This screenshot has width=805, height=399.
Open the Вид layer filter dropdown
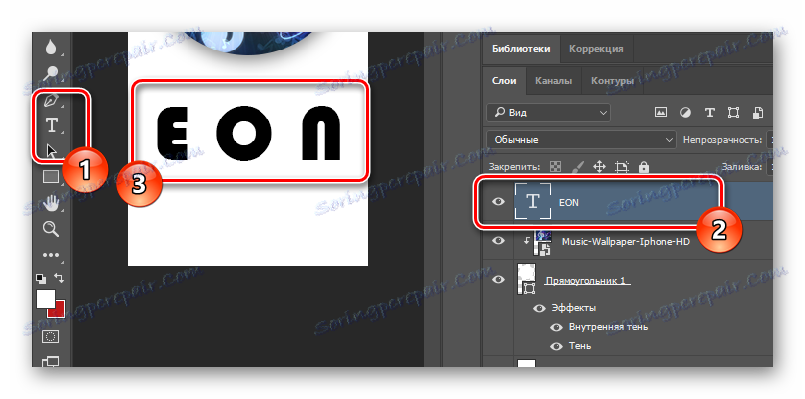[x=548, y=112]
